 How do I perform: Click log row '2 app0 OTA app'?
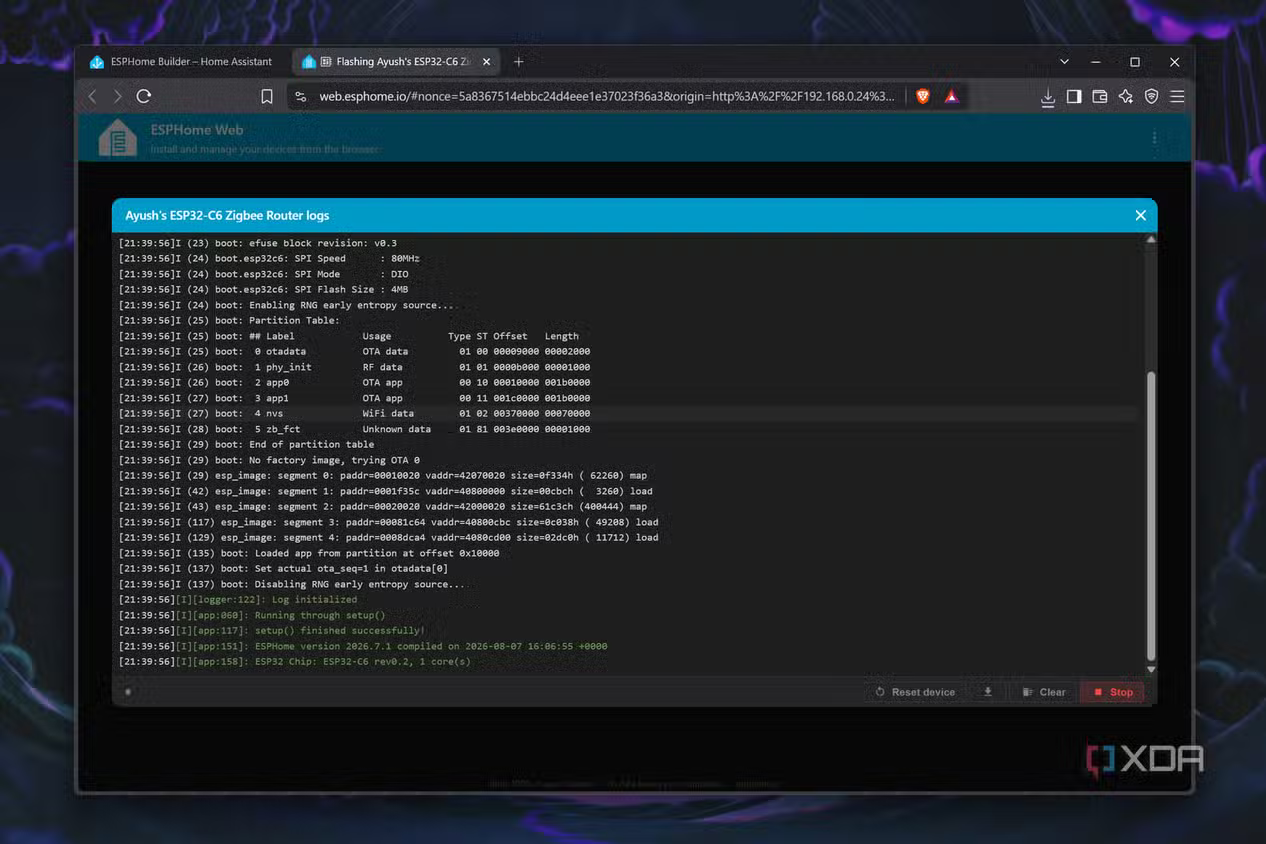point(354,383)
